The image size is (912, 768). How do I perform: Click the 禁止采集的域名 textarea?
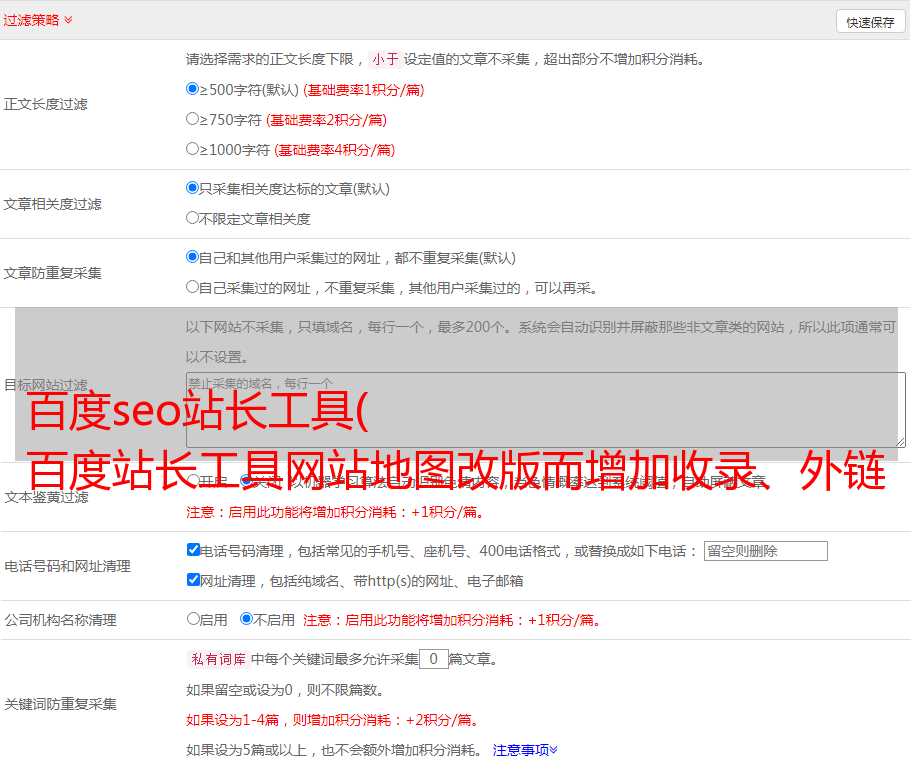[x=545, y=409]
